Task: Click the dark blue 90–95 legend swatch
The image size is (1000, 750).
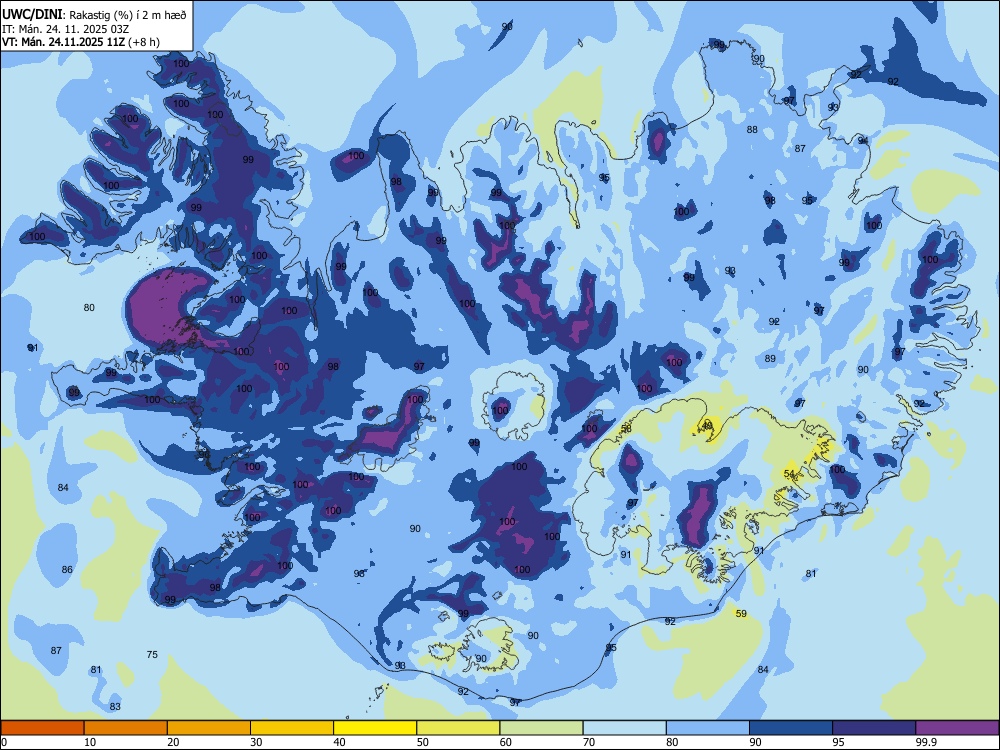Action: pyautogui.click(x=791, y=728)
